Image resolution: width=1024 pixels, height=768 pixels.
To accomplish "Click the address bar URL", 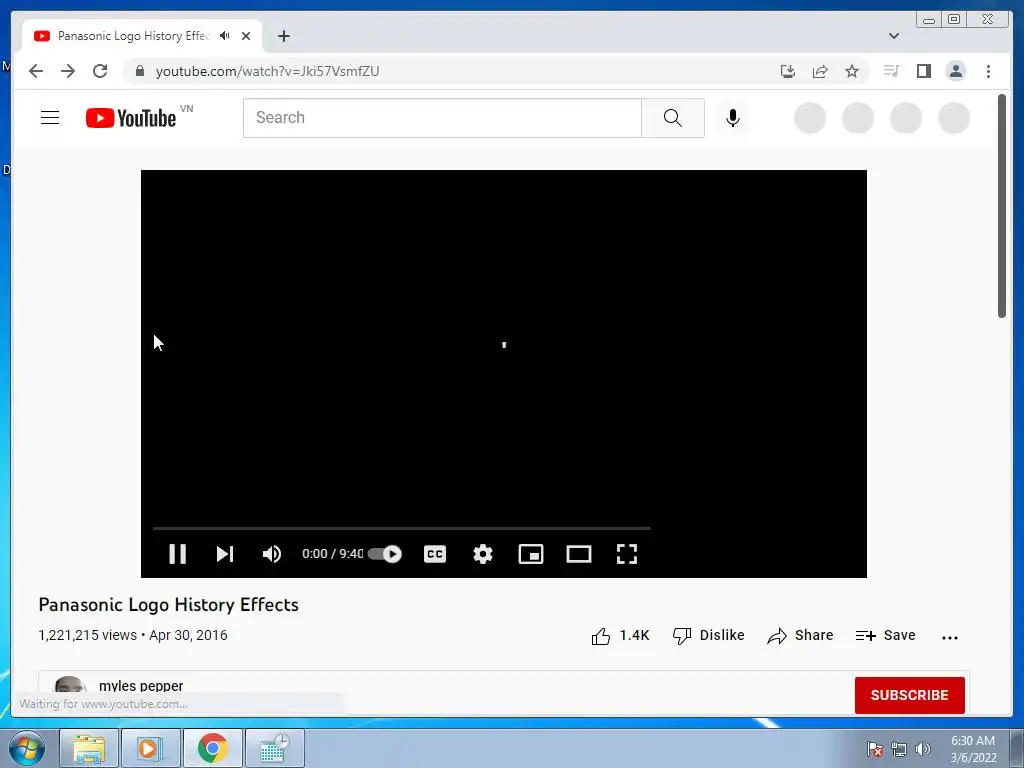I will coord(267,71).
